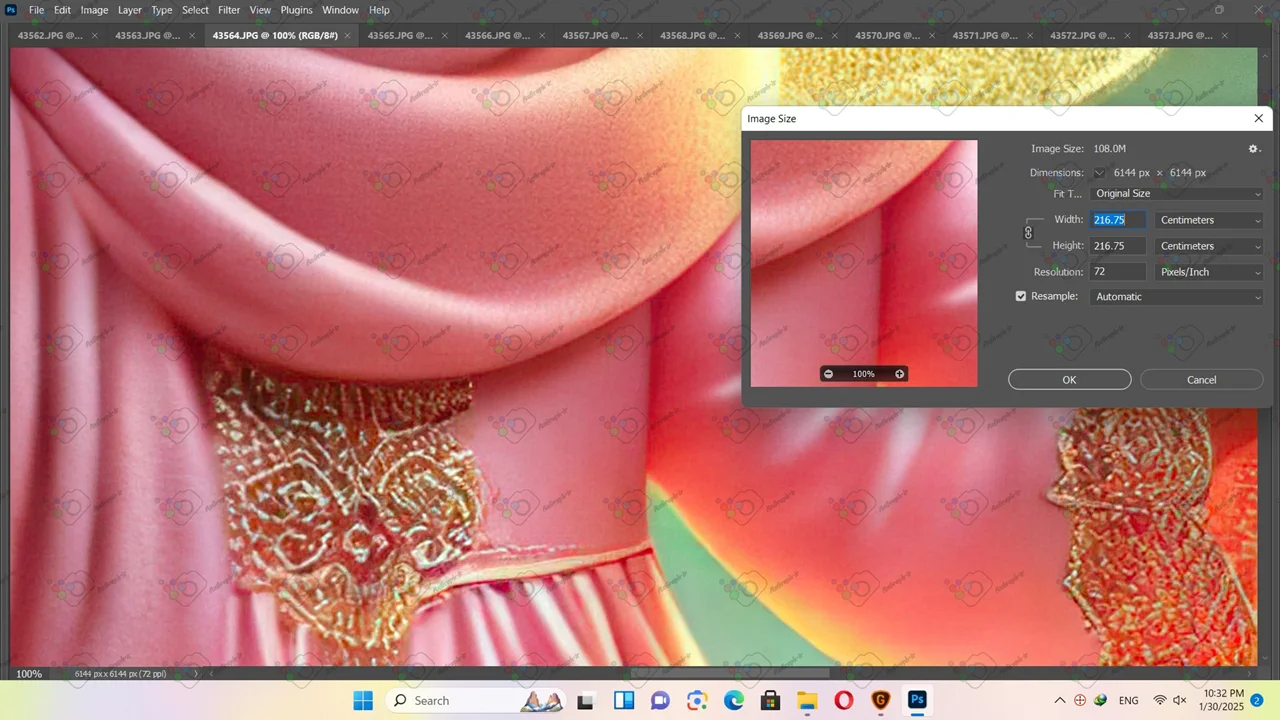1280x720 pixels.
Task: Click the Height input field
Action: (1117, 246)
